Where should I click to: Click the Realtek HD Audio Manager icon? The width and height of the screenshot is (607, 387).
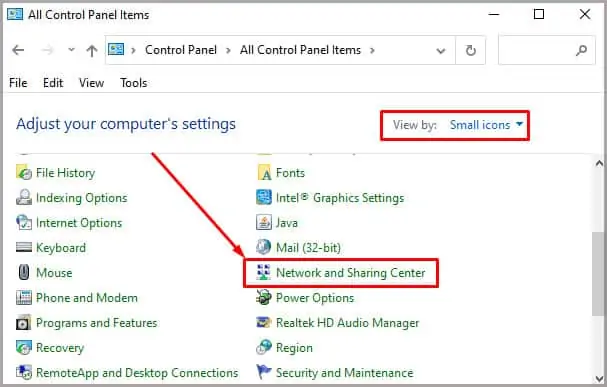coord(264,322)
